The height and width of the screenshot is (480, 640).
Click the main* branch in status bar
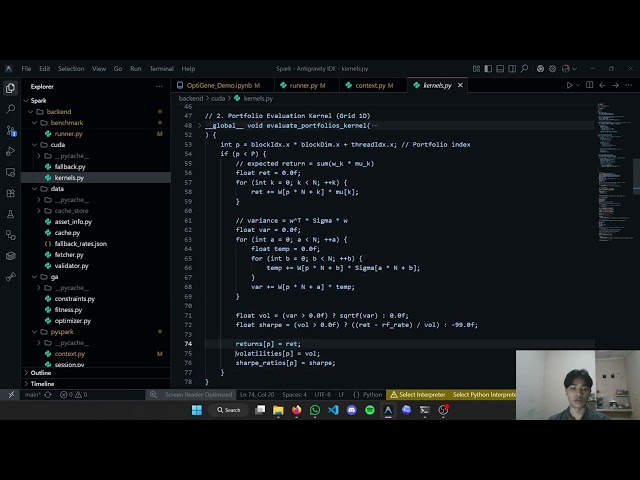click(x=32, y=395)
